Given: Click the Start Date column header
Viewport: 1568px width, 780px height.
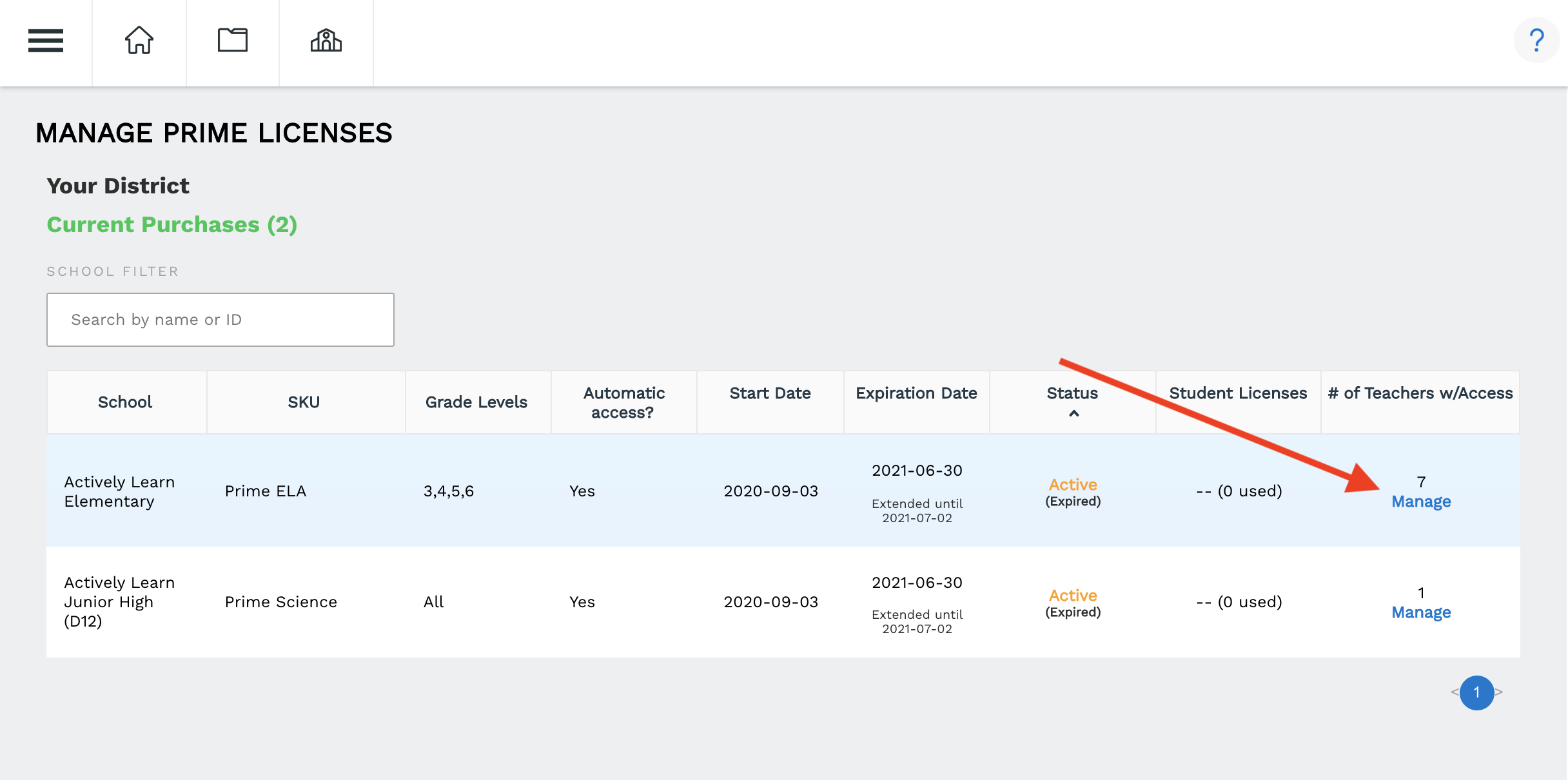Looking at the screenshot, I should [770, 393].
